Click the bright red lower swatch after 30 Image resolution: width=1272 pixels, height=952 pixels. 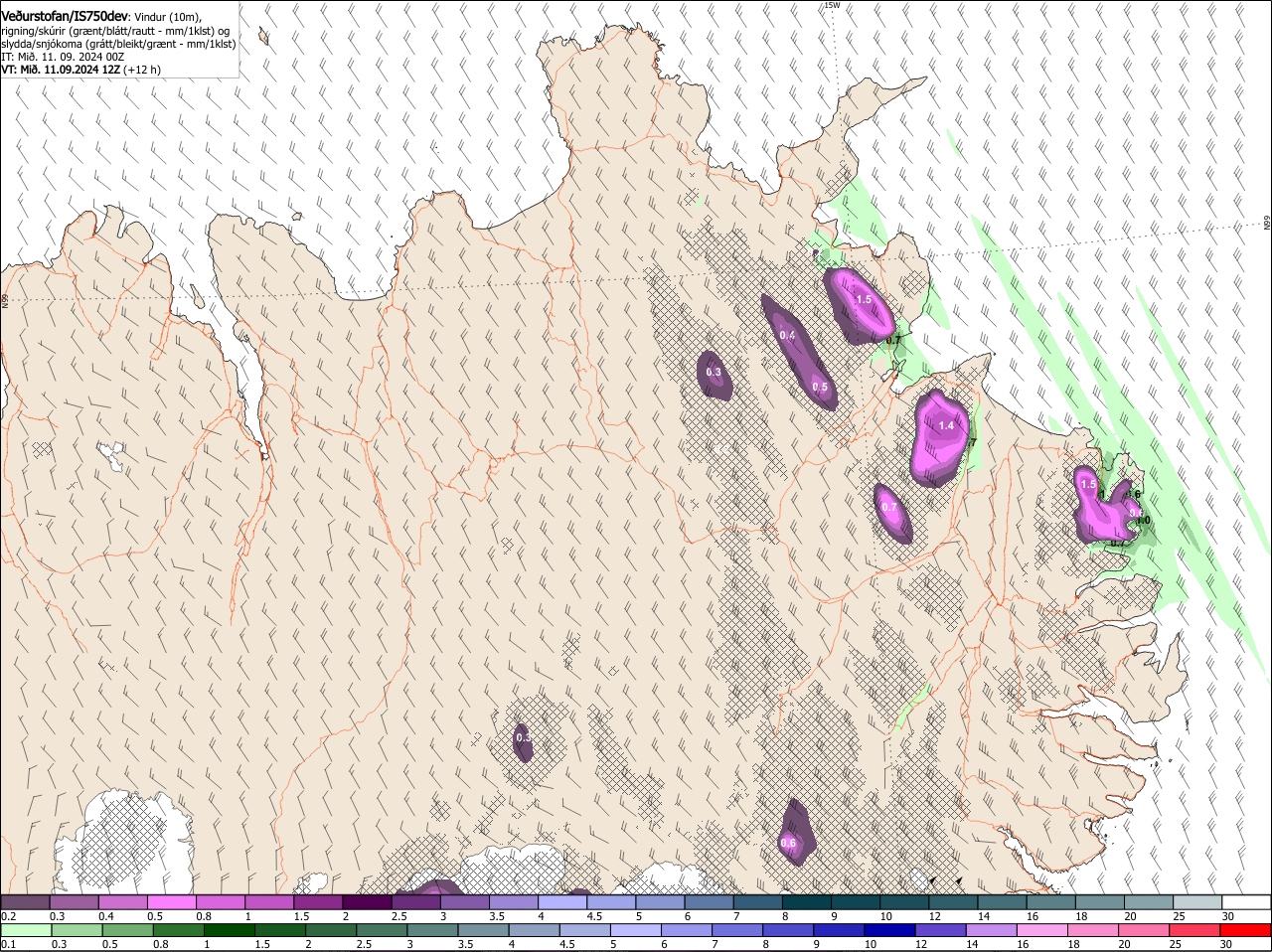[1246, 930]
